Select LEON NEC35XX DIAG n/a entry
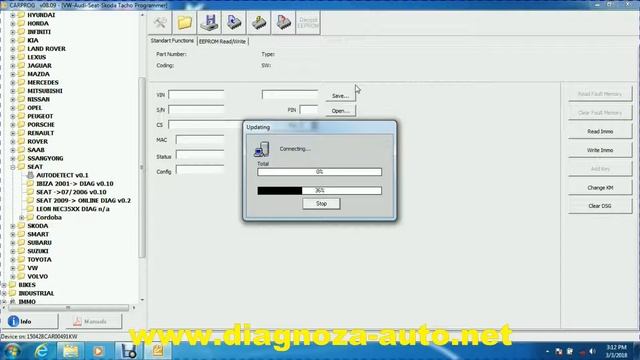Image resolution: width=640 pixels, height=360 pixels. (x=73, y=209)
